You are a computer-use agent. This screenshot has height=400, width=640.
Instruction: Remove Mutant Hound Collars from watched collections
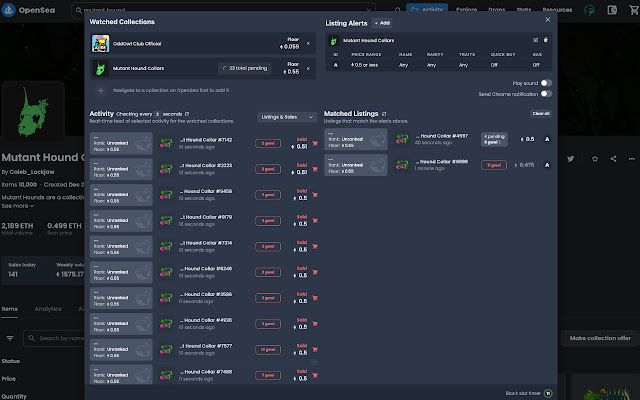tap(308, 68)
